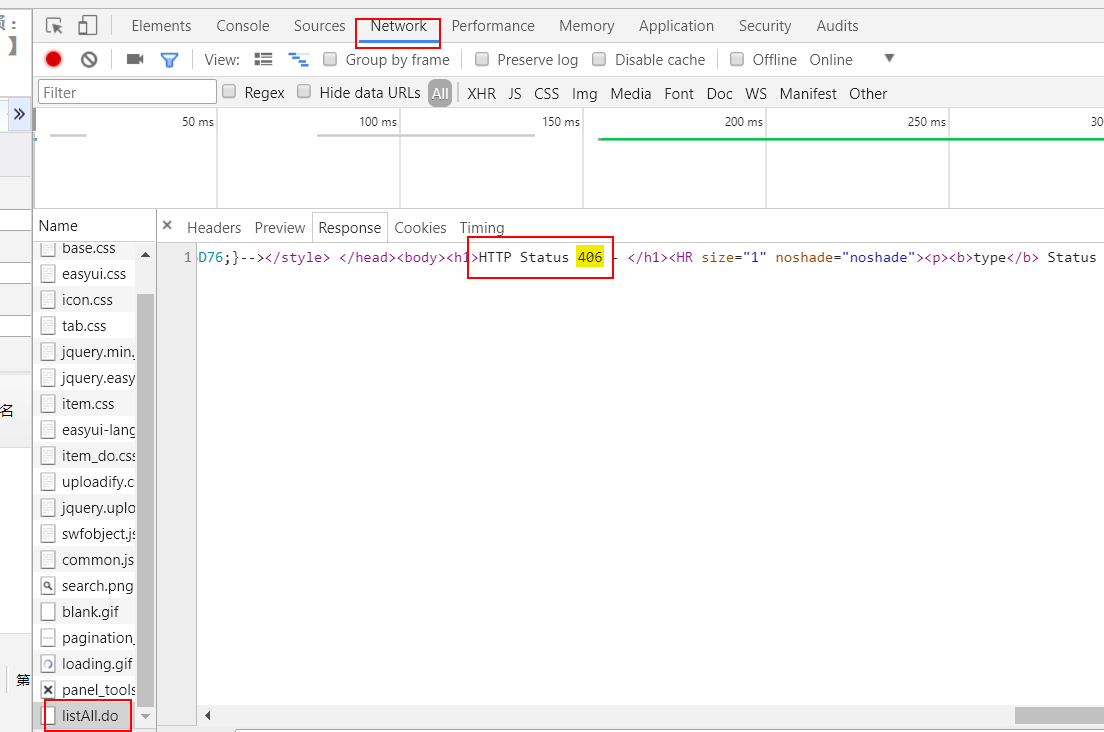Toggle the device toolbar icon
Viewport: 1104px width, 732px height.
click(87, 25)
